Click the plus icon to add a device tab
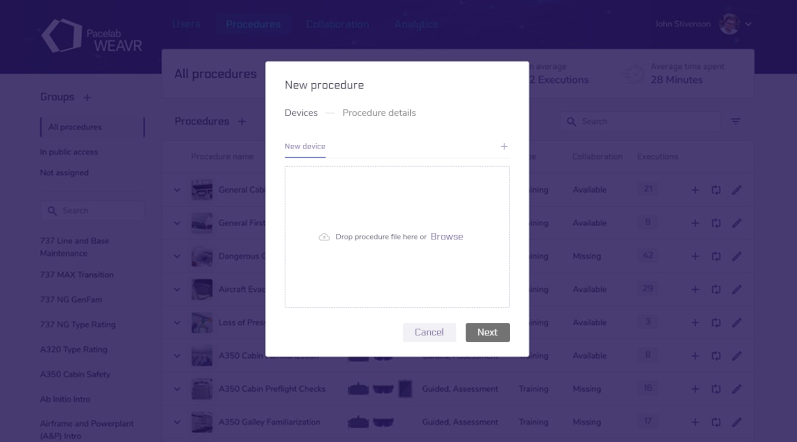Viewport: 797px width, 442px height. tap(504, 146)
